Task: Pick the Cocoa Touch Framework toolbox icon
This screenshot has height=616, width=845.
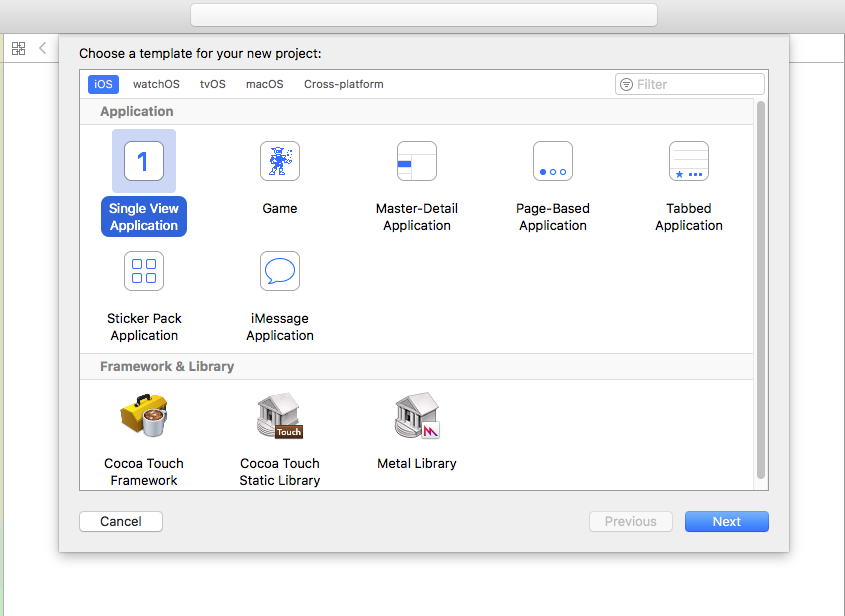Action: [x=144, y=416]
